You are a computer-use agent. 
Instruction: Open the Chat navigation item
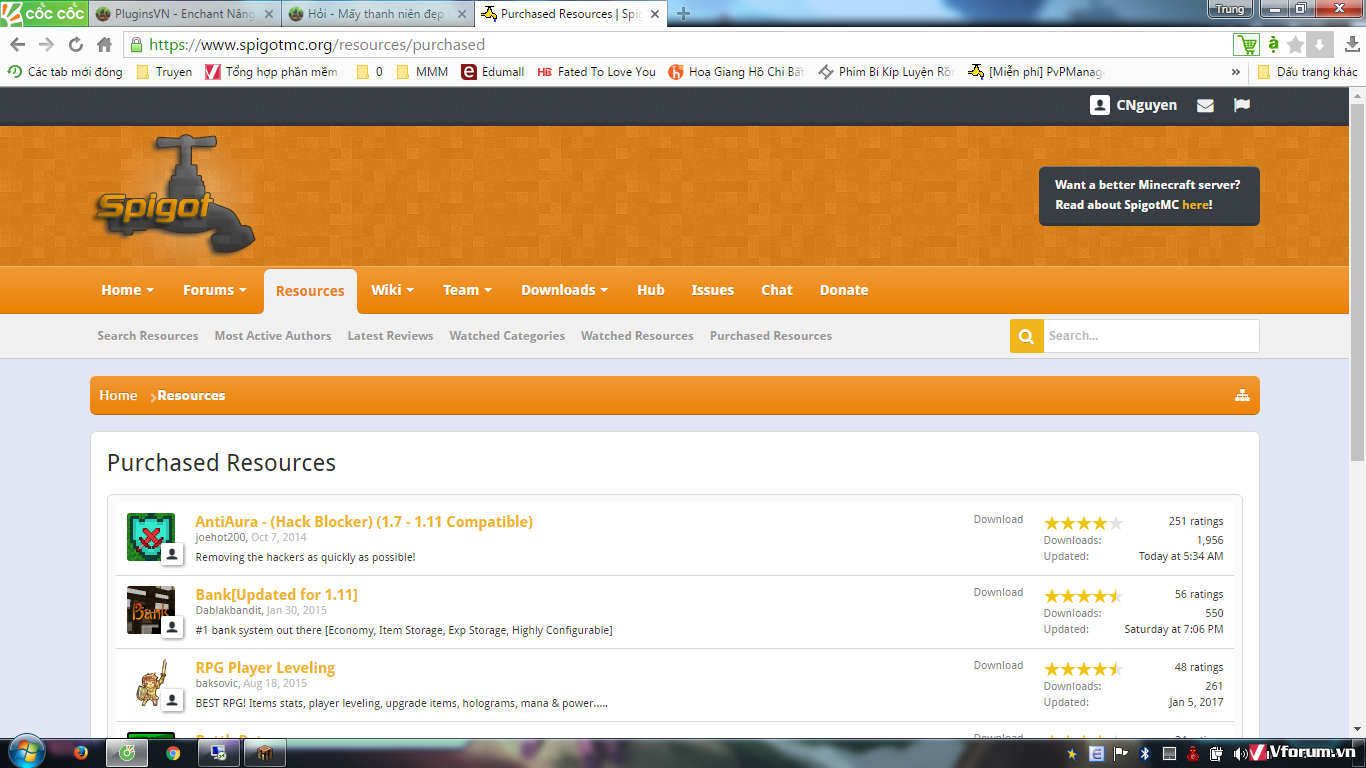tap(777, 290)
